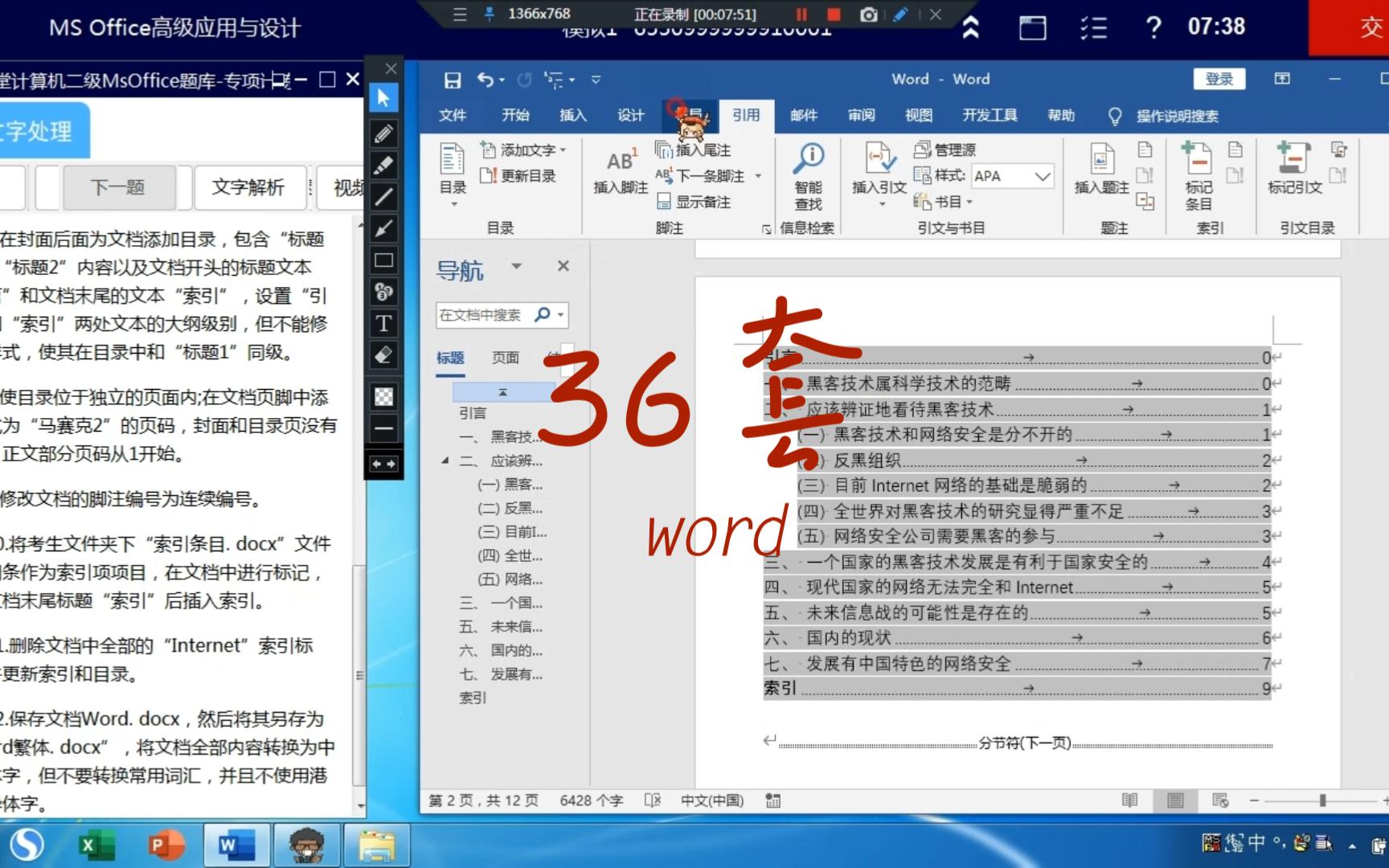This screenshot has height=868, width=1389.
Task: Switch to Web Layout view in status bar
Action: pyautogui.click(x=1220, y=800)
